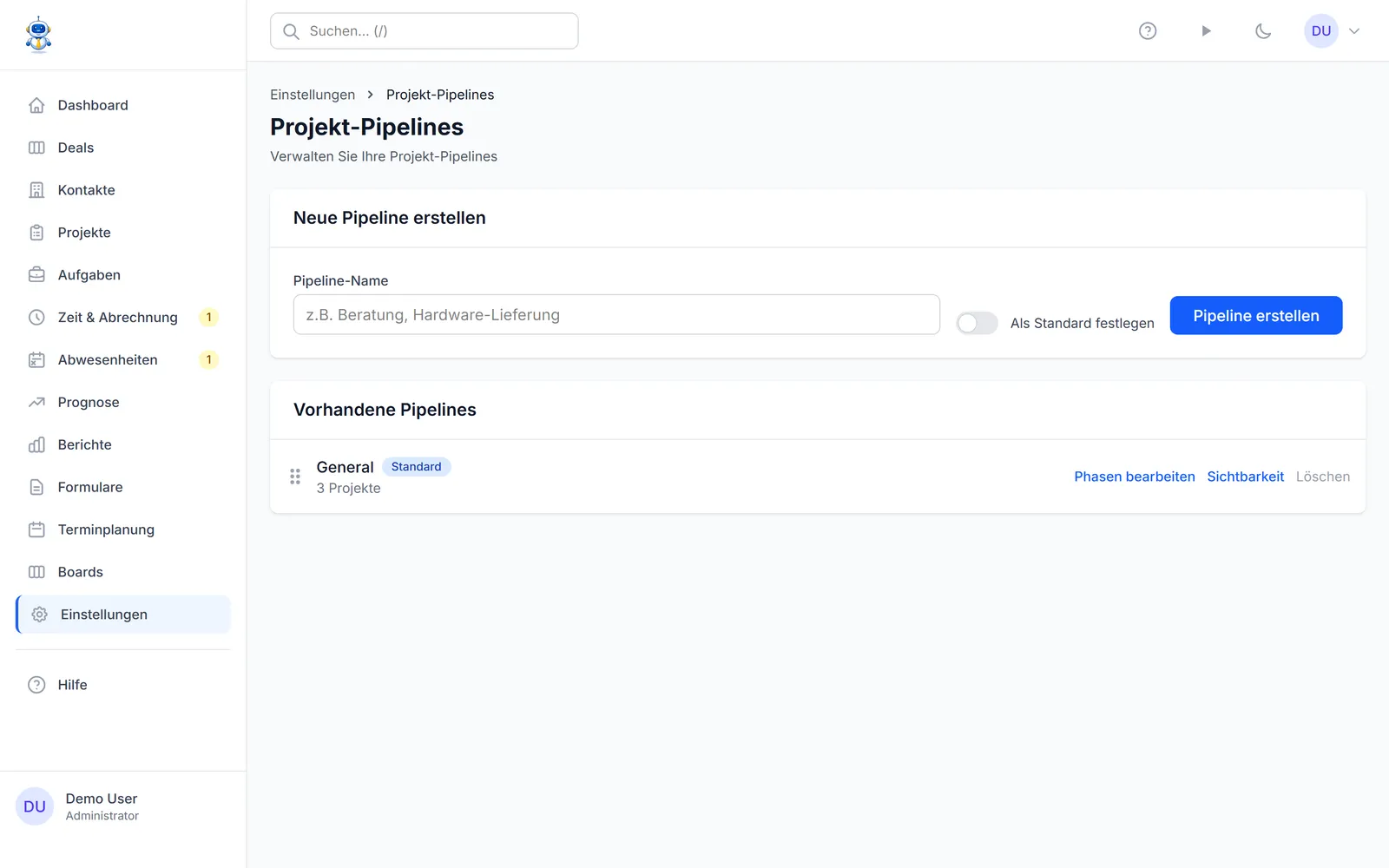Click the Suchen search field
Screen dimensions: 1389x868
pyautogui.click(x=425, y=31)
